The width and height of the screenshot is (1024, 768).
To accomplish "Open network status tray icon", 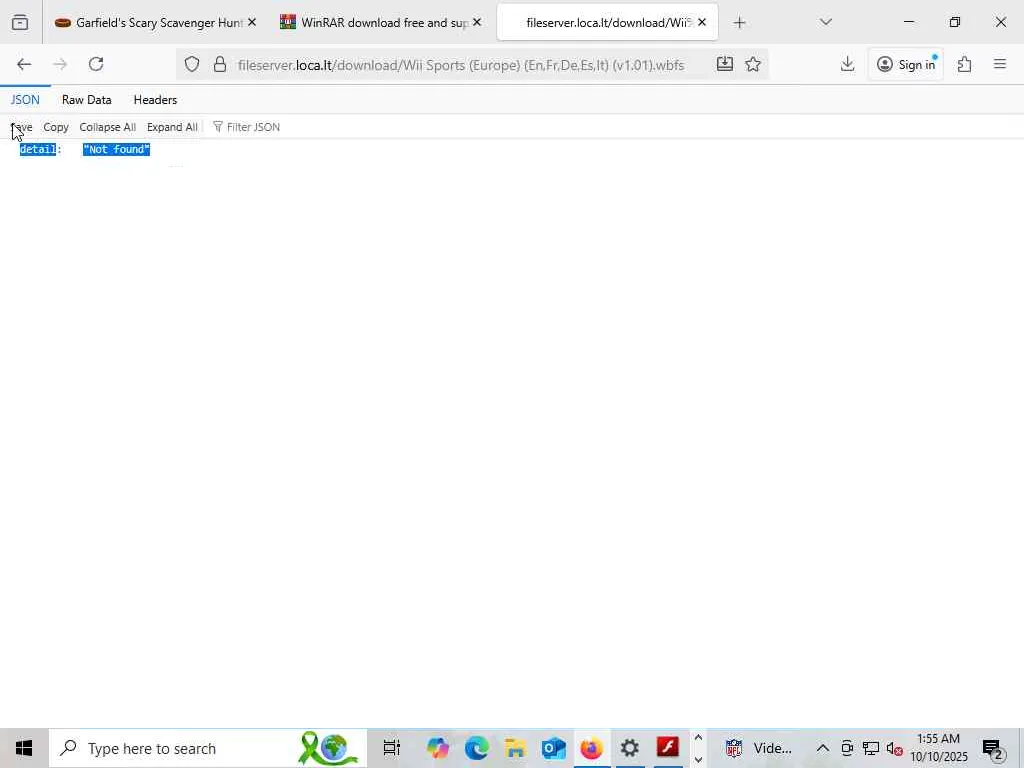I will (871, 748).
